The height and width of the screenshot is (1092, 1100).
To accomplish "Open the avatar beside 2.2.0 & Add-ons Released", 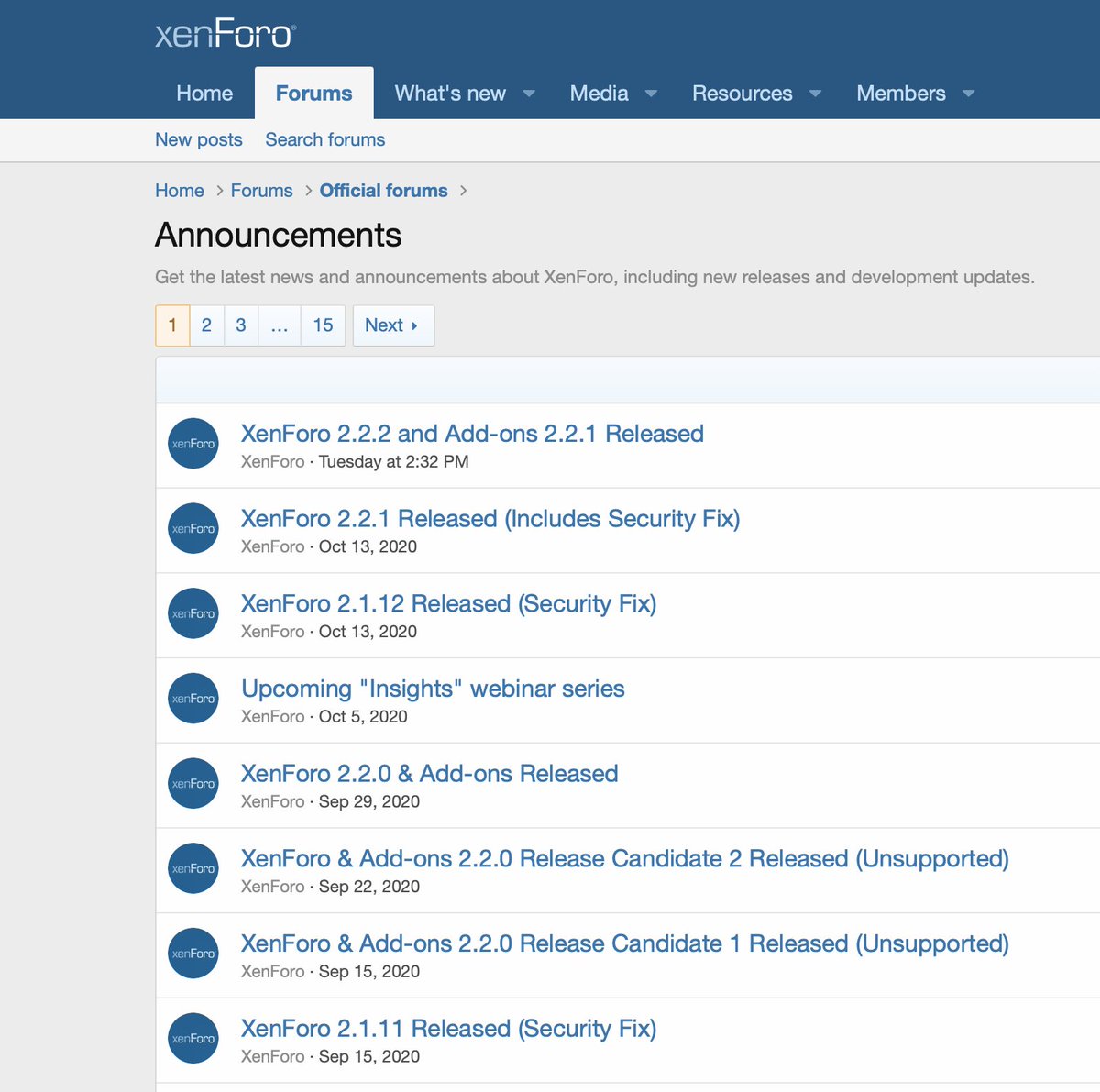I will 193,784.
